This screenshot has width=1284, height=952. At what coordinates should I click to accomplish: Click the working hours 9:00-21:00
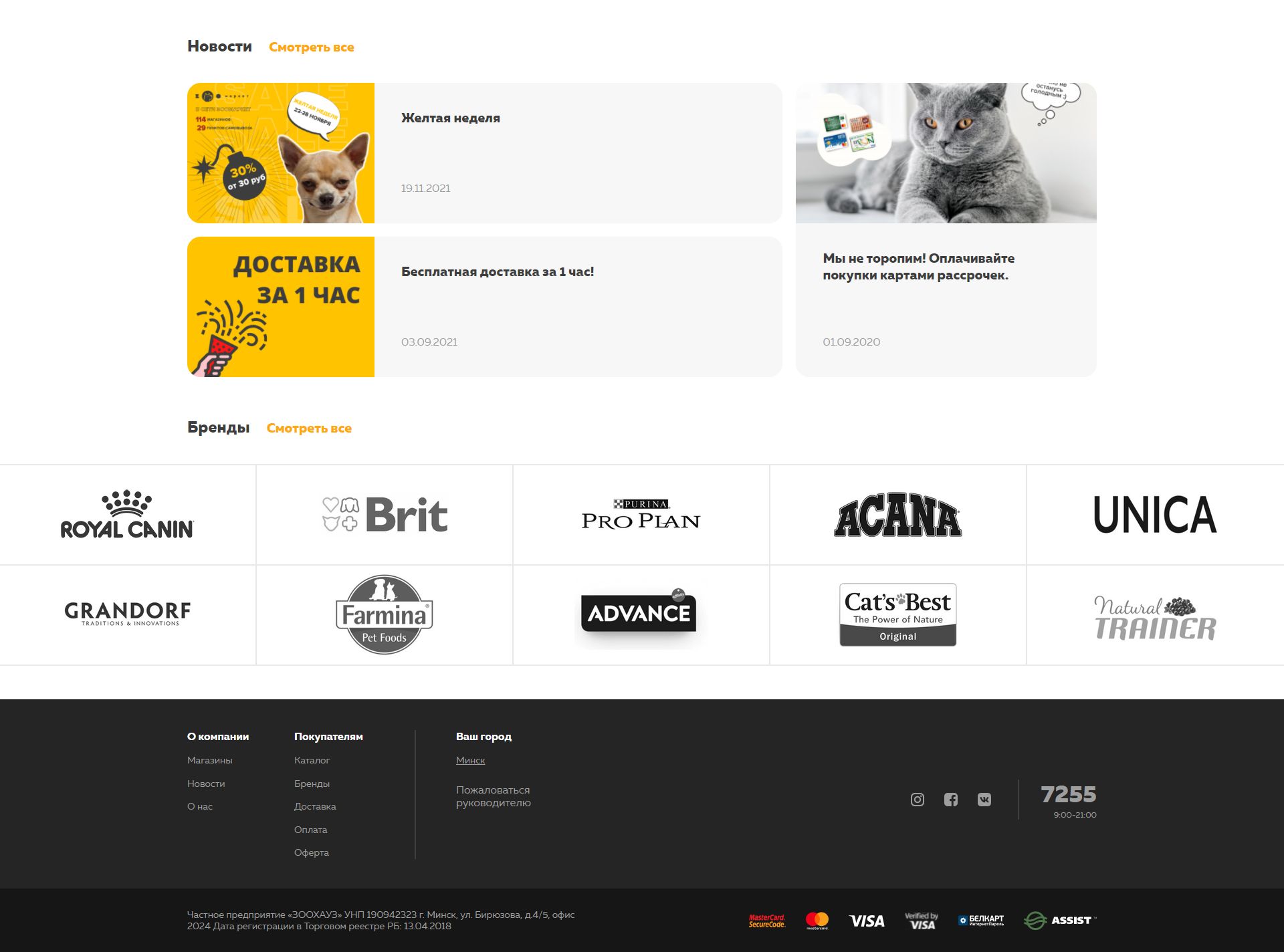coord(1075,815)
